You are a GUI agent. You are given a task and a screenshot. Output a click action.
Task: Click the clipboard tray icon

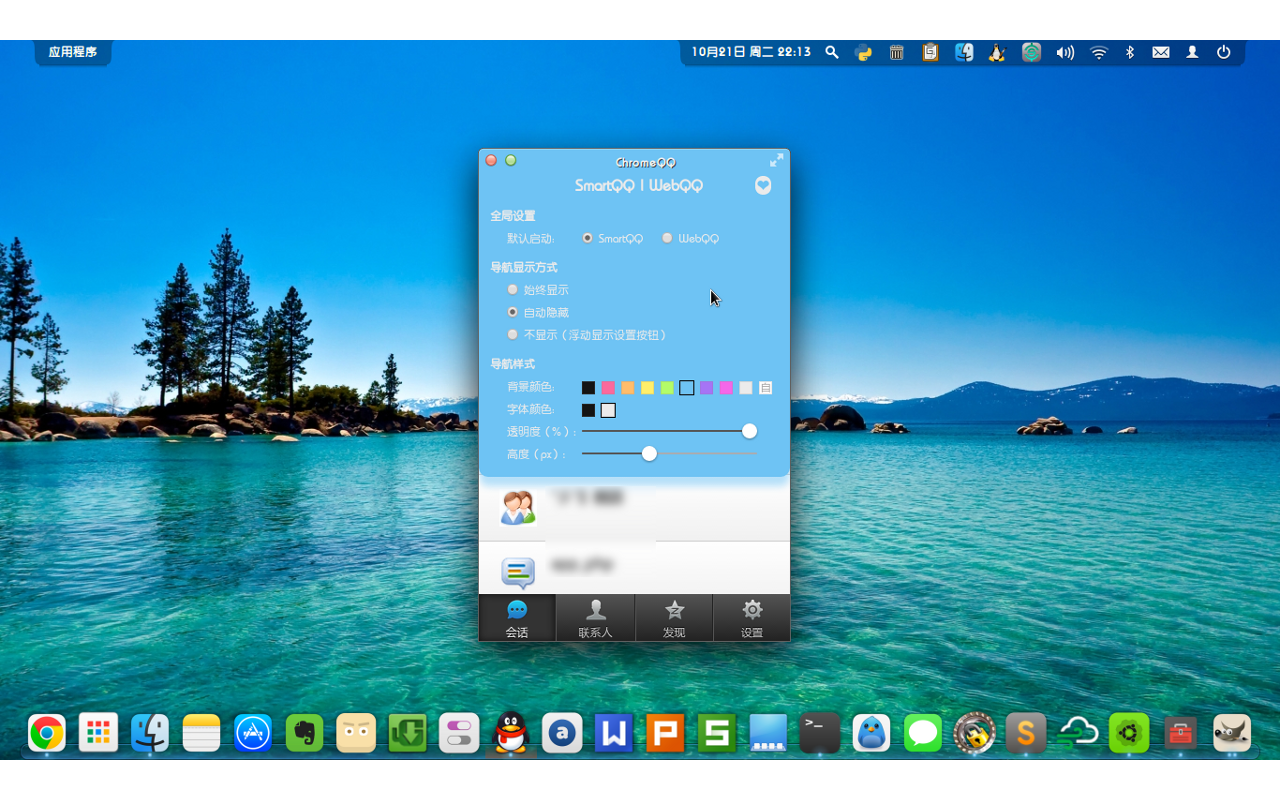coord(930,53)
